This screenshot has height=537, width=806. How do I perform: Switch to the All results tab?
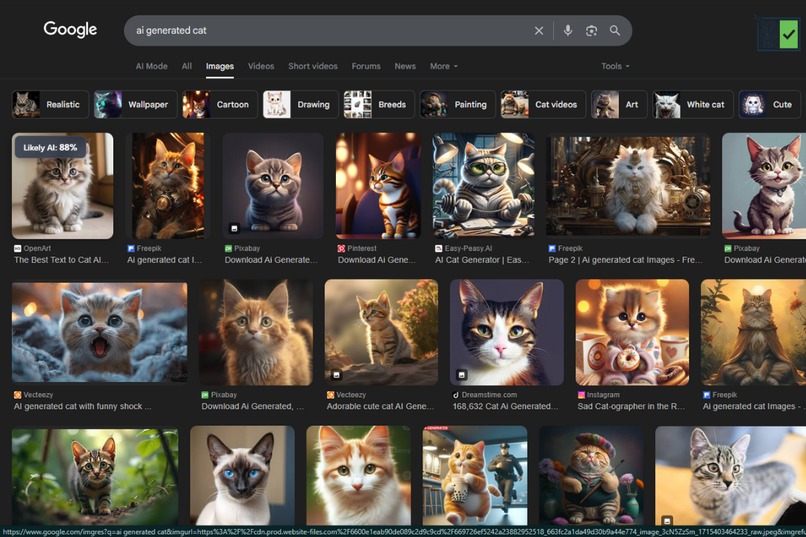tap(187, 66)
